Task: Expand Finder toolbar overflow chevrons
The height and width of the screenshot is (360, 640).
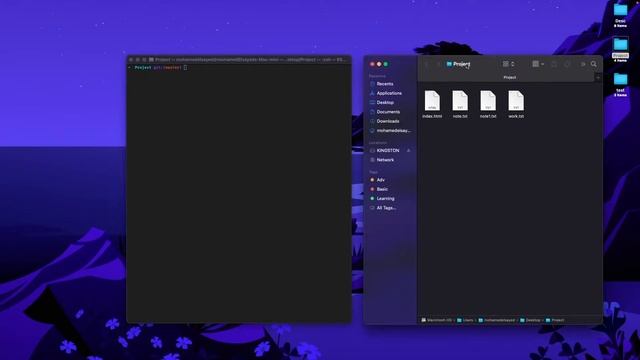Action: (x=583, y=64)
